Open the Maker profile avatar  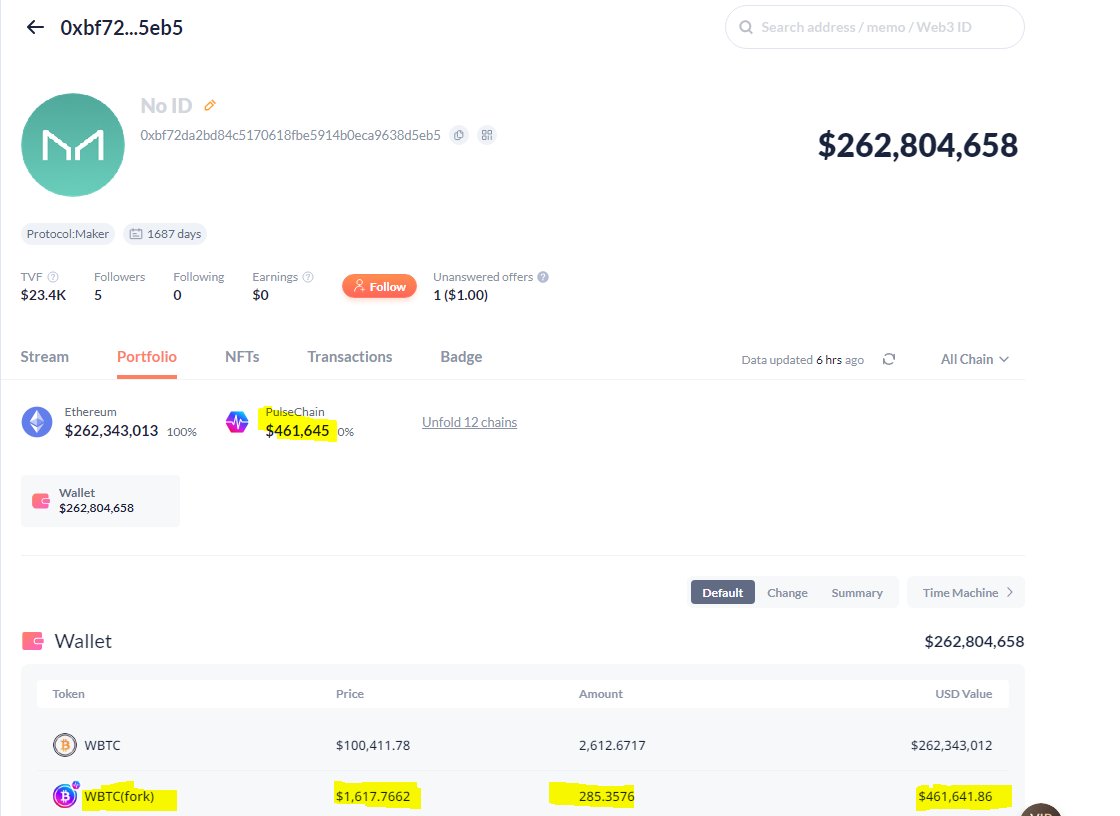click(73, 145)
